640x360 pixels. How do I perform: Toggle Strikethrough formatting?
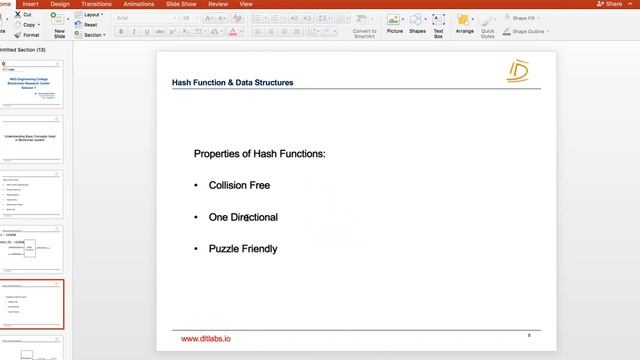click(x=160, y=31)
